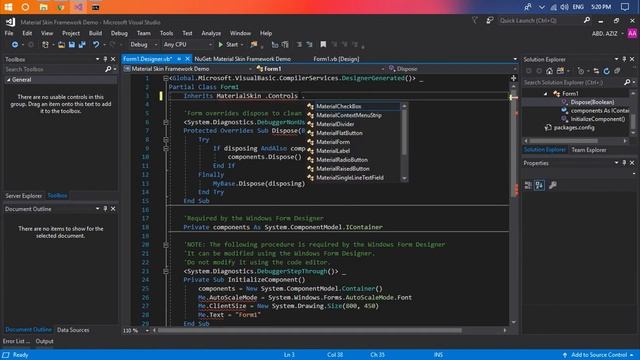The image size is (640, 360).
Task: Open the Analyze menu
Action: pos(211,33)
